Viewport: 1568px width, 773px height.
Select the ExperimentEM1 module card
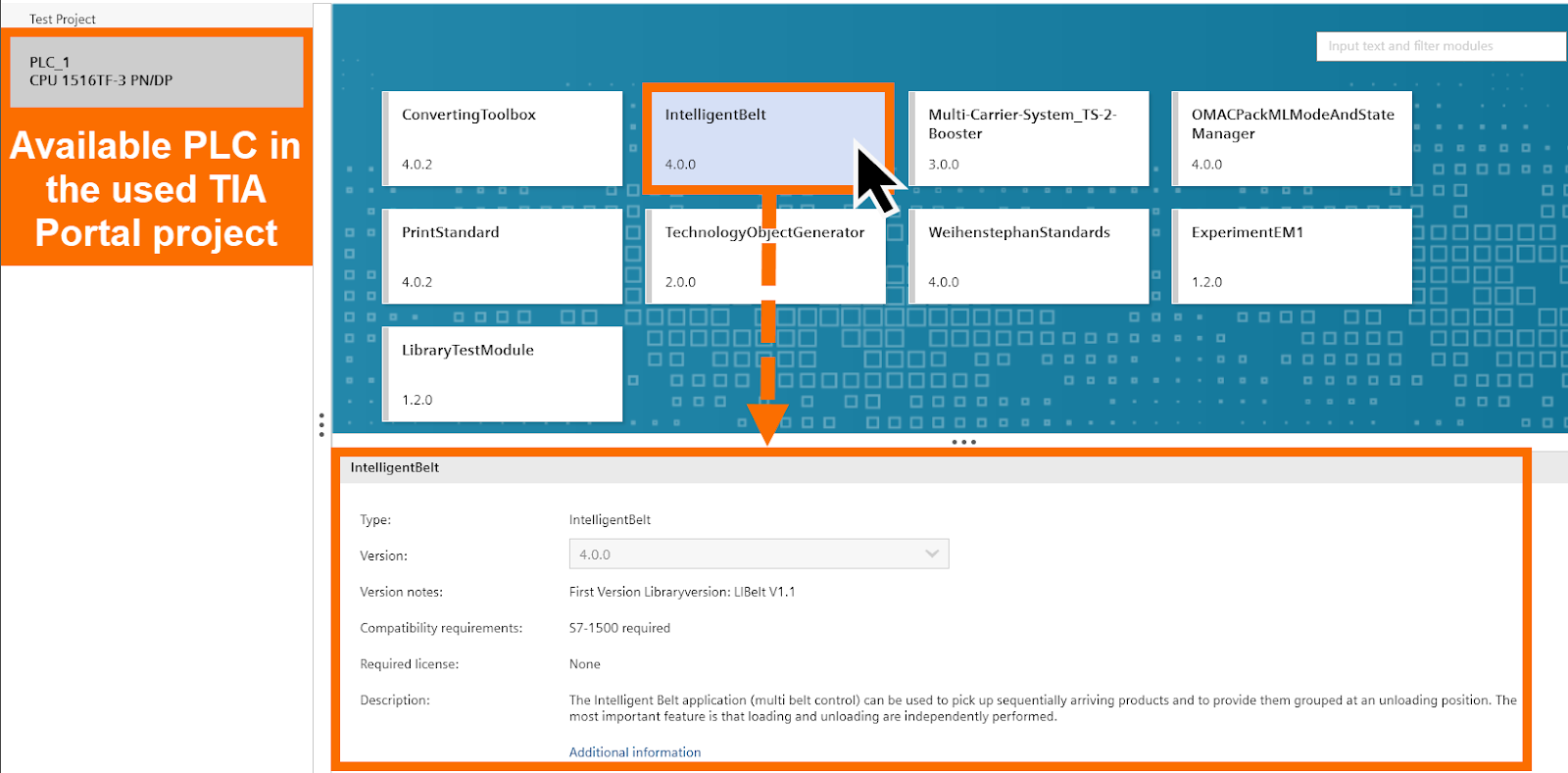[x=1293, y=256]
